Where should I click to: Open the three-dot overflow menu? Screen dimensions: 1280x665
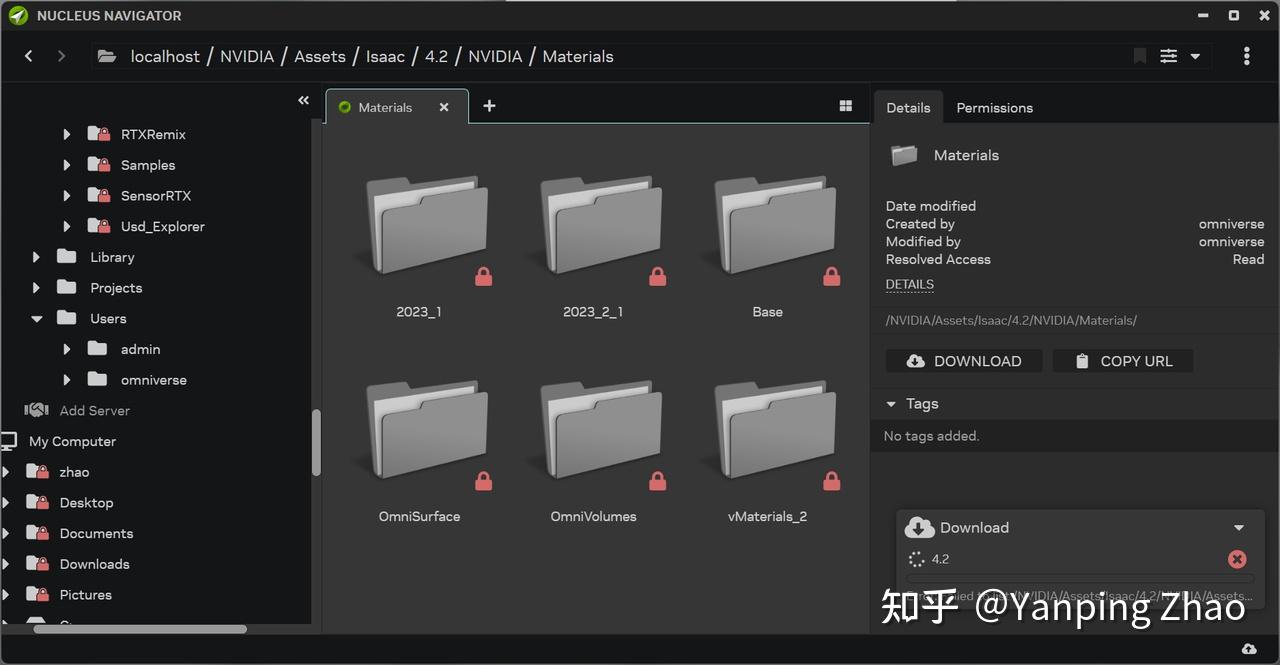click(x=1246, y=56)
